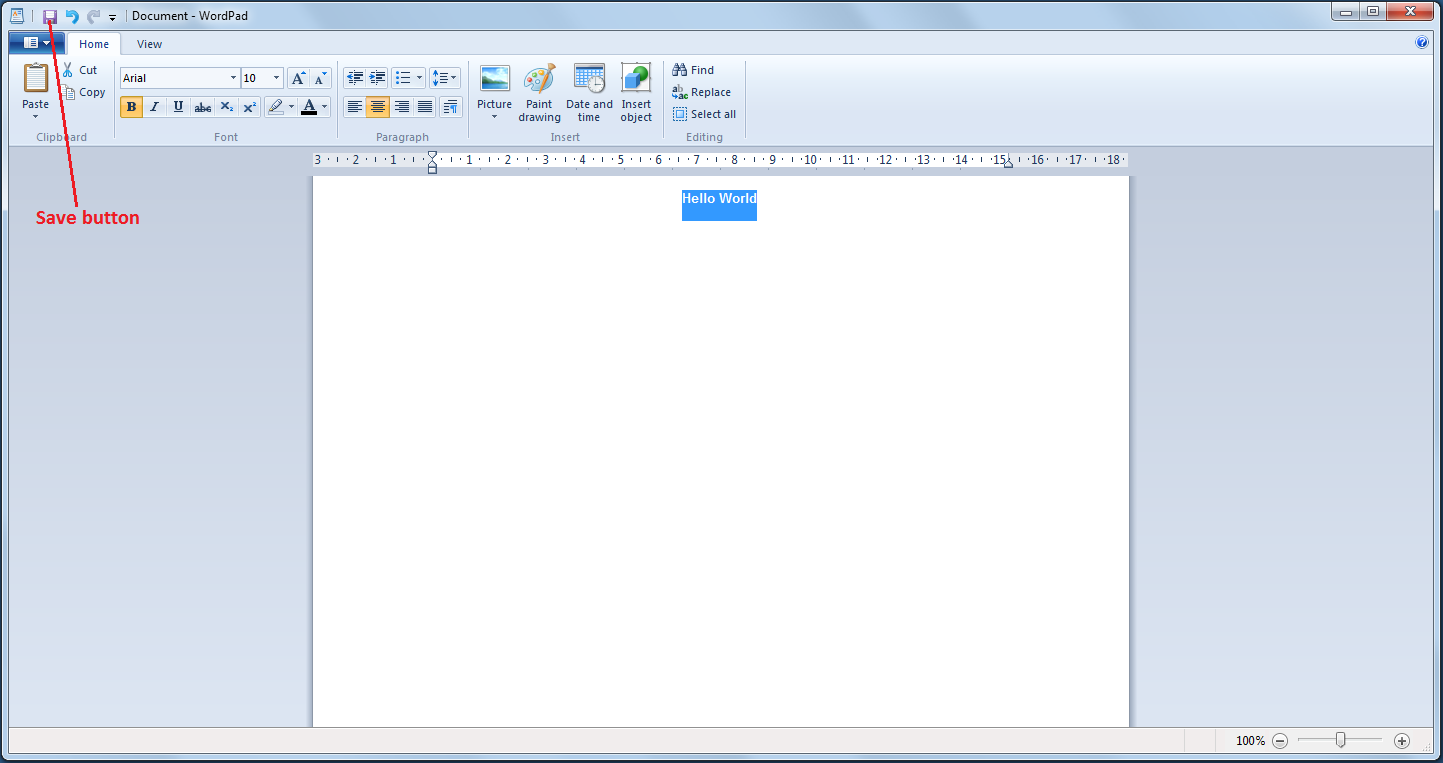
Task: Toggle Underline formatting
Action: [178, 107]
